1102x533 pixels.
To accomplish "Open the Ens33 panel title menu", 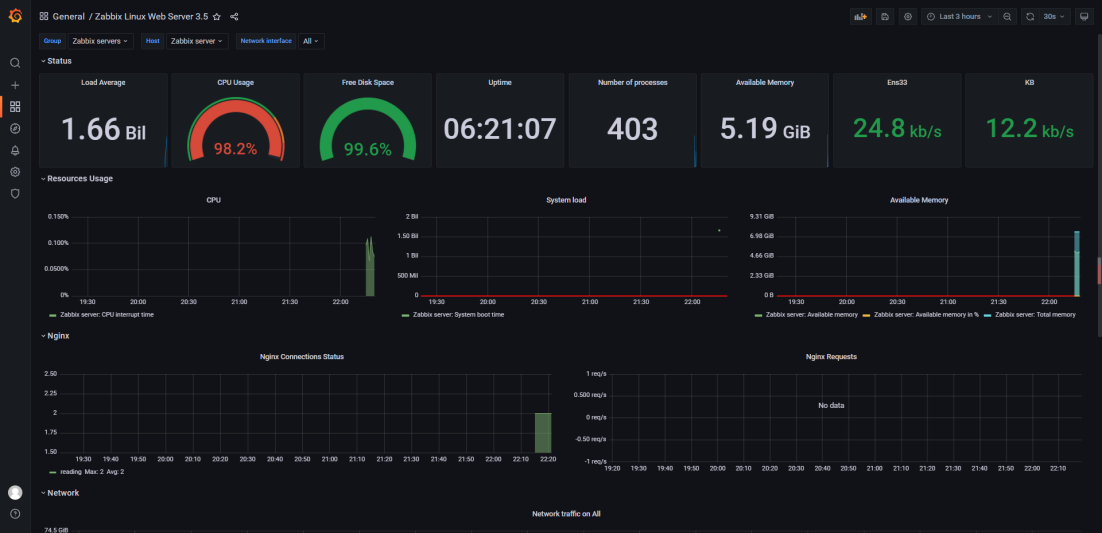I will 897,82.
